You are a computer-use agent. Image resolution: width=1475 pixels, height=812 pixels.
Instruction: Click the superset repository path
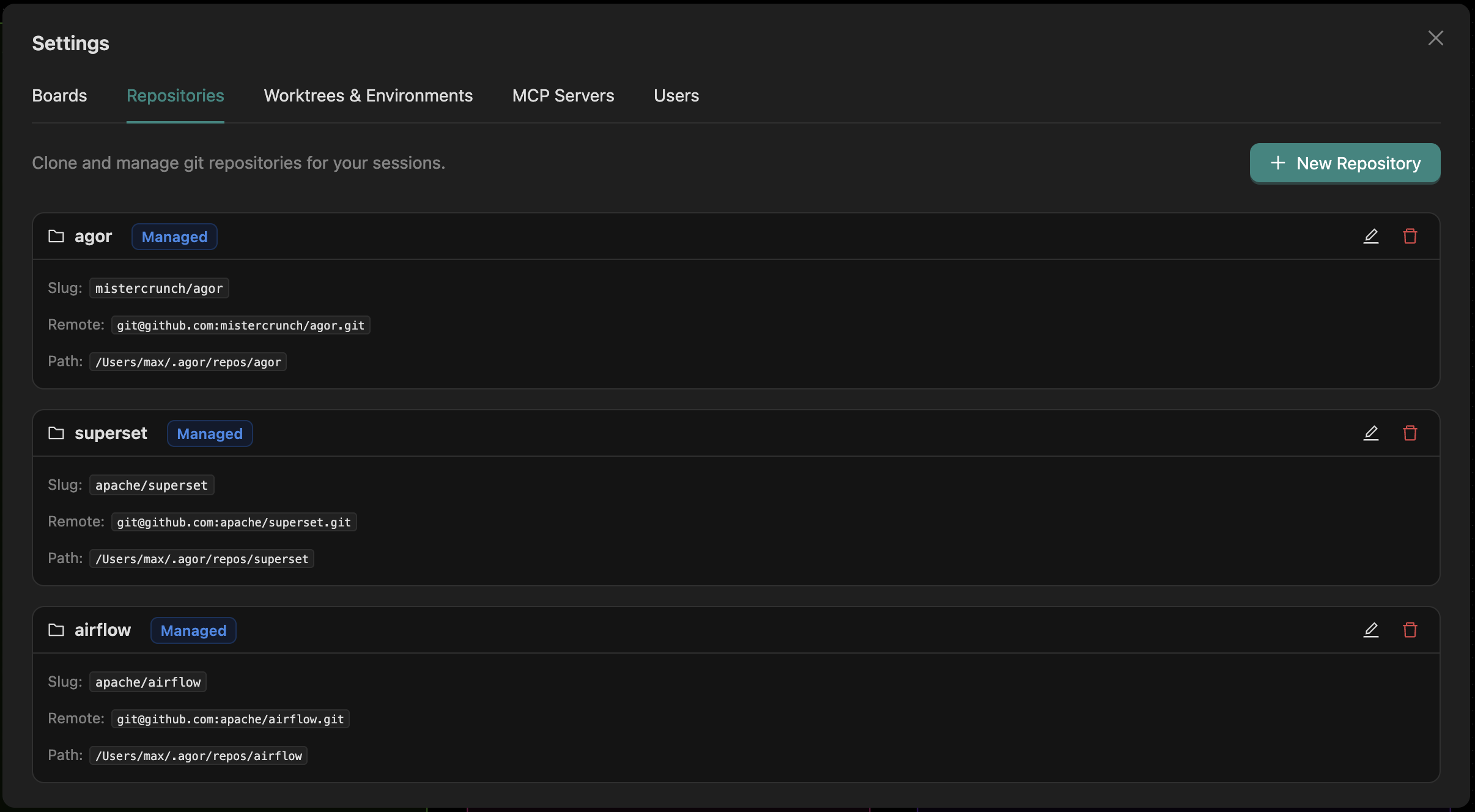pyautogui.click(x=202, y=559)
